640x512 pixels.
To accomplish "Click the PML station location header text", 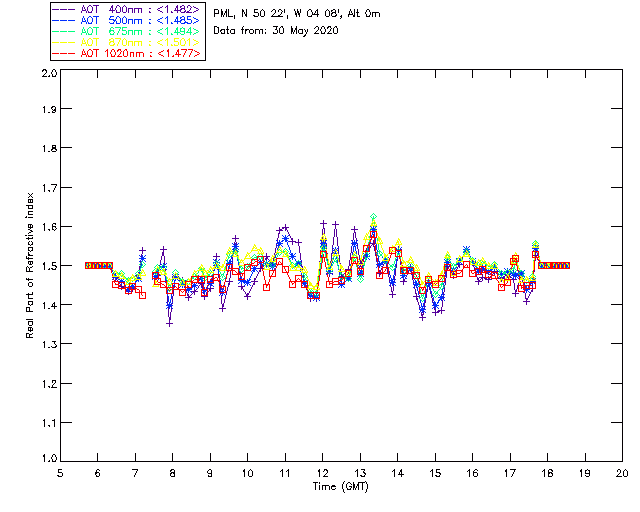I will 297,14.
